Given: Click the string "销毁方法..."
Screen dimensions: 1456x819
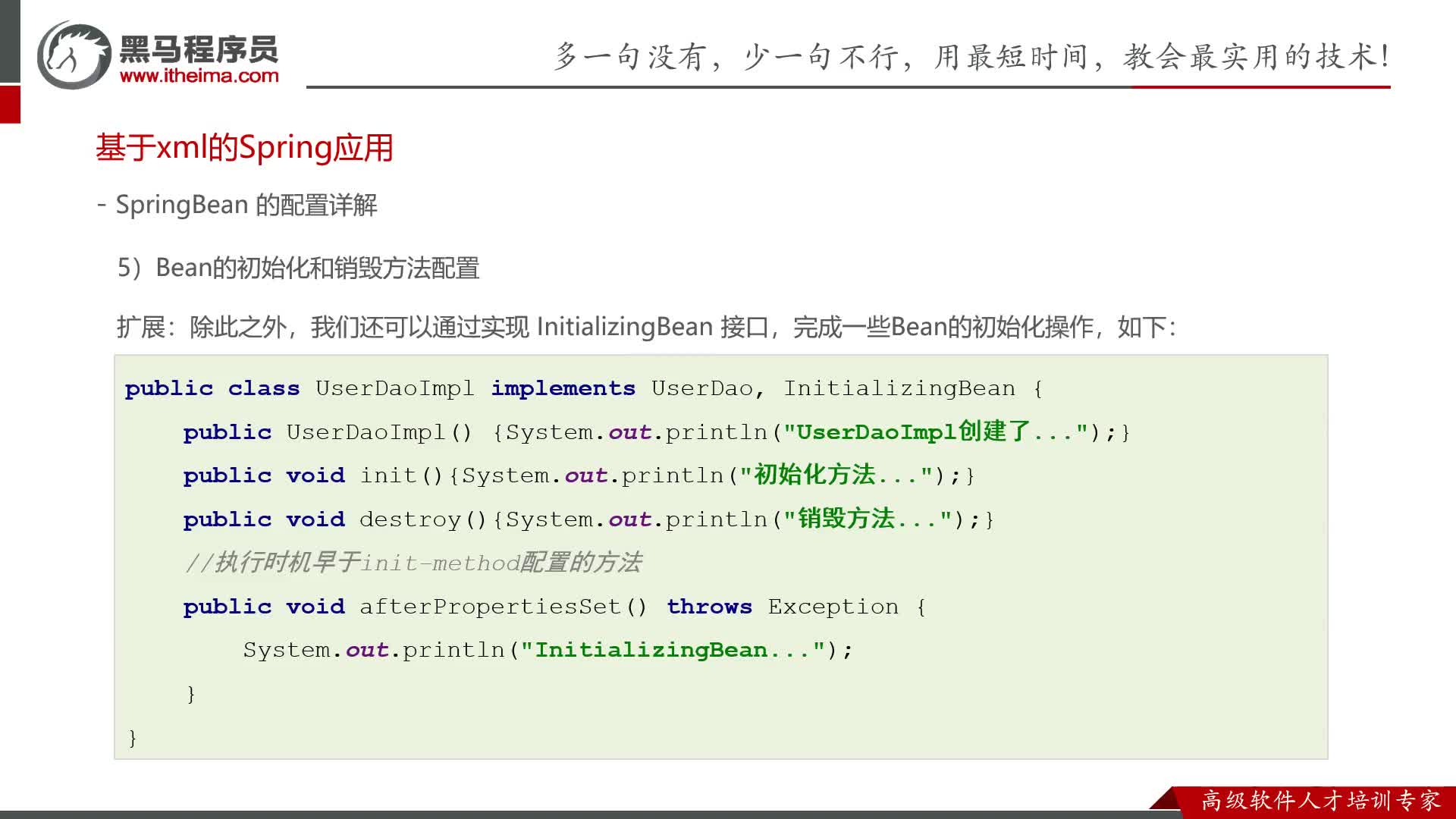Looking at the screenshot, I should coord(868,519).
